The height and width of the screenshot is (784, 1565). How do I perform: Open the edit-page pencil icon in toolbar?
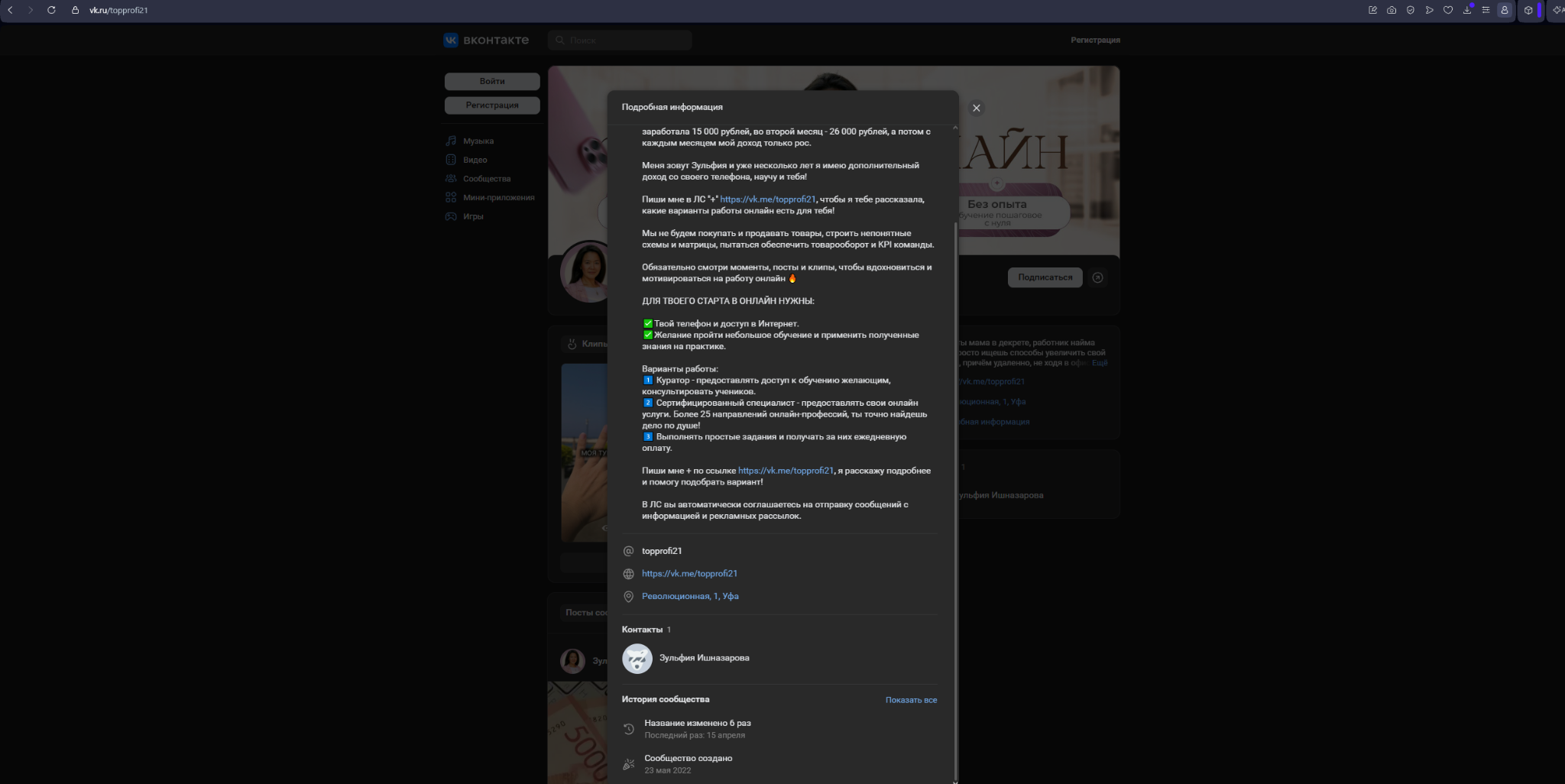(x=1372, y=10)
